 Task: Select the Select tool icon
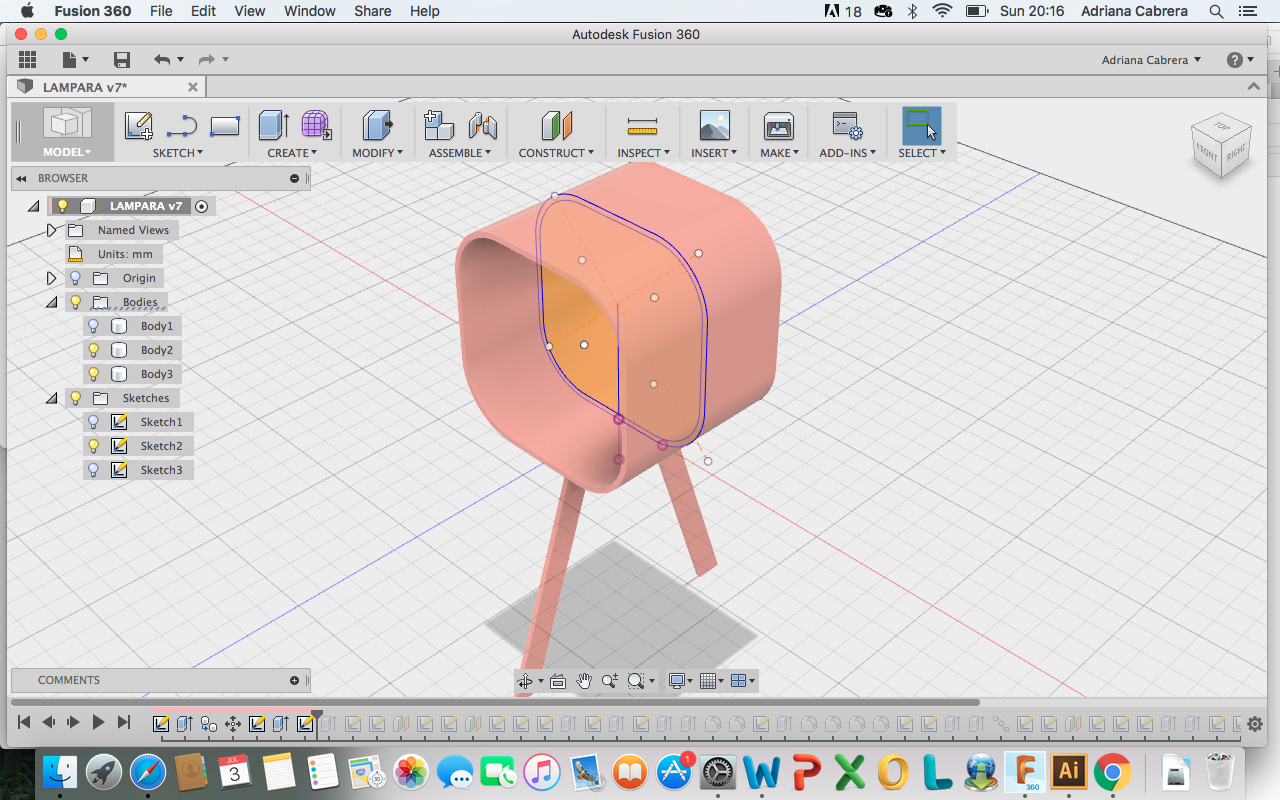(x=921, y=126)
